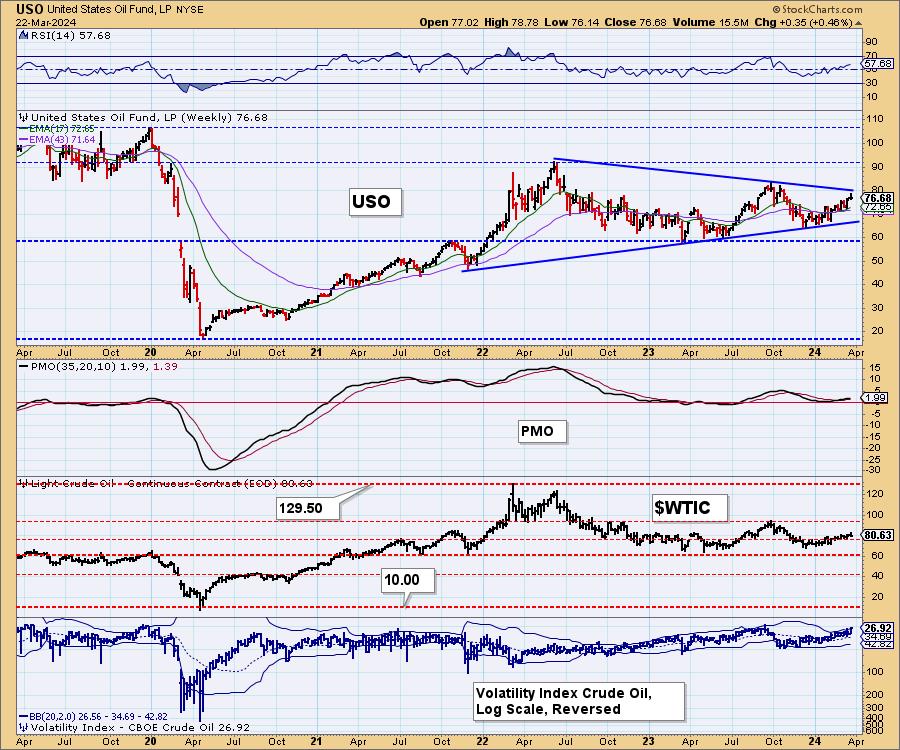This screenshot has height=750, width=900.
Task: Click the Open 77.02 value in header
Action: (x=447, y=22)
